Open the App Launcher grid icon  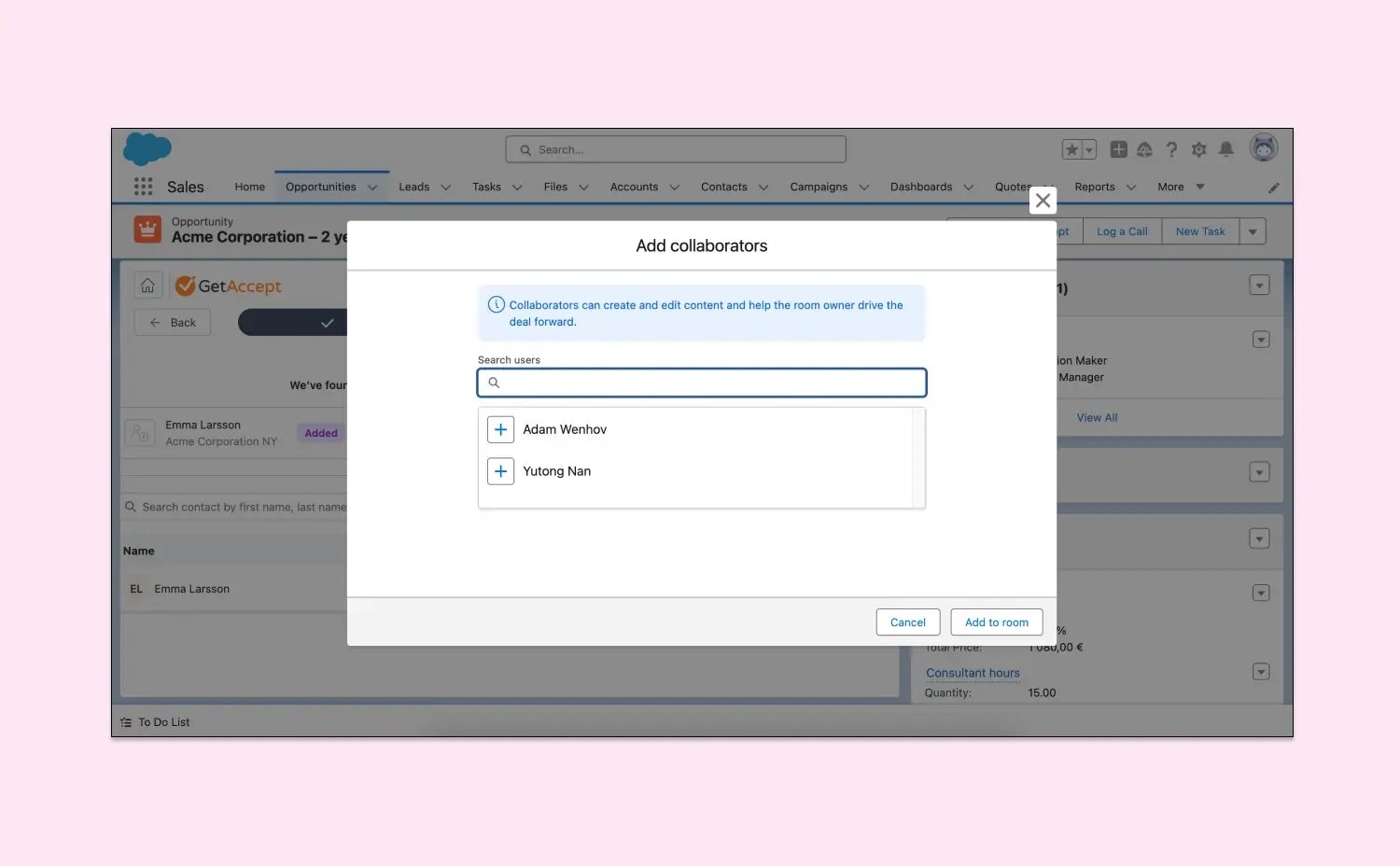pyautogui.click(x=143, y=187)
